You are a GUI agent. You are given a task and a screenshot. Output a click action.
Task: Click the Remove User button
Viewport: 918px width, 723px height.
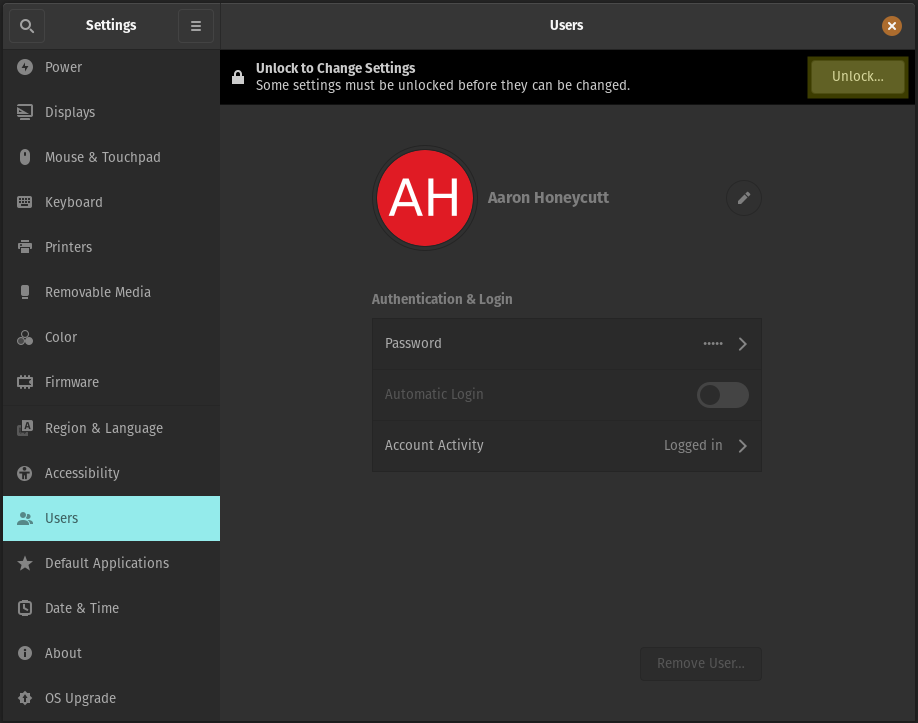click(x=700, y=663)
